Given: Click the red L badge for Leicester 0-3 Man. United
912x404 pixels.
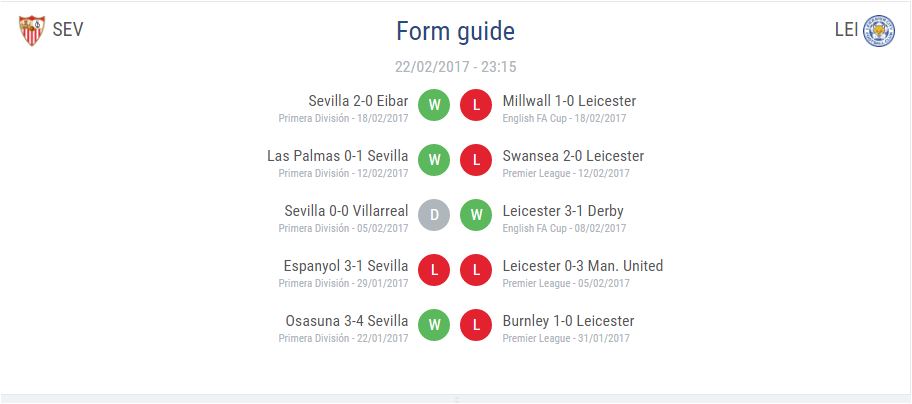Looking at the screenshot, I should 476,270.
